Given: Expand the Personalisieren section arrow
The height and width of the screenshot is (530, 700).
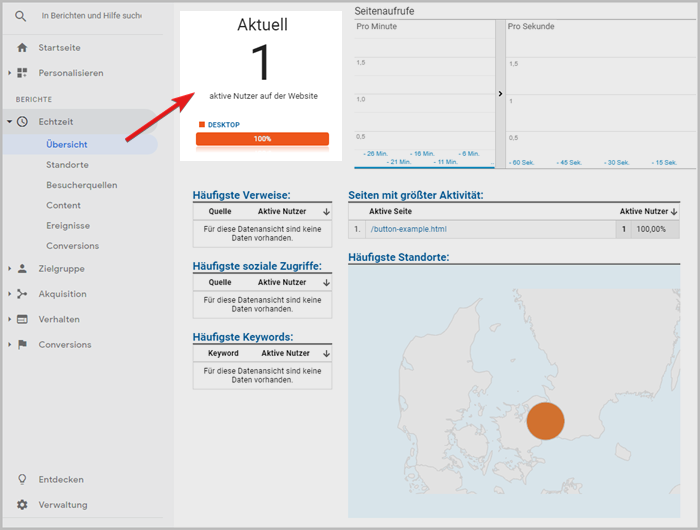Looking at the screenshot, I should coord(9,73).
